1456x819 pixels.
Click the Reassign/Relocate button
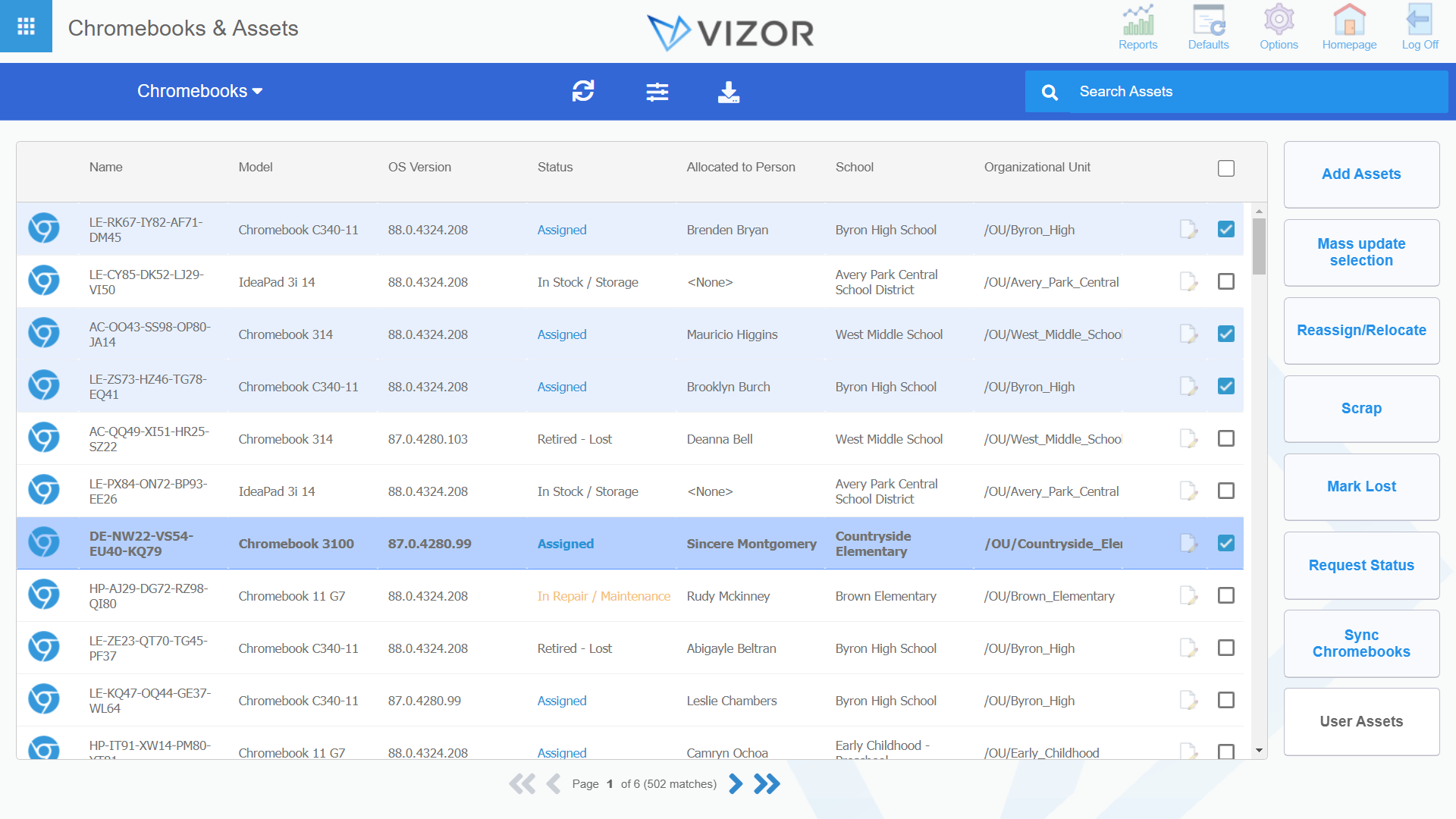[1361, 330]
